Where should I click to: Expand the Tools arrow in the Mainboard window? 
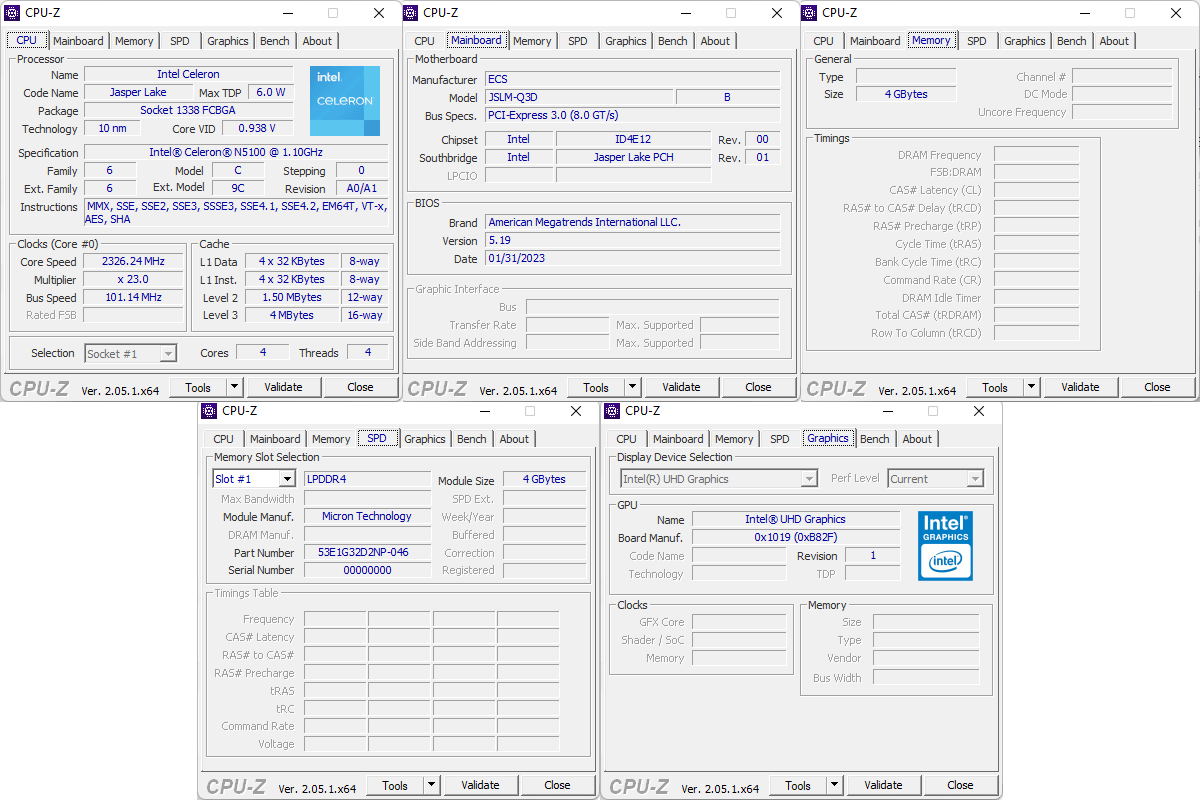[x=633, y=387]
